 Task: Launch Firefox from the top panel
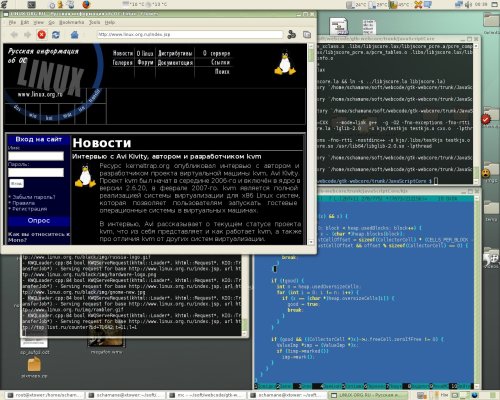(86, 5)
